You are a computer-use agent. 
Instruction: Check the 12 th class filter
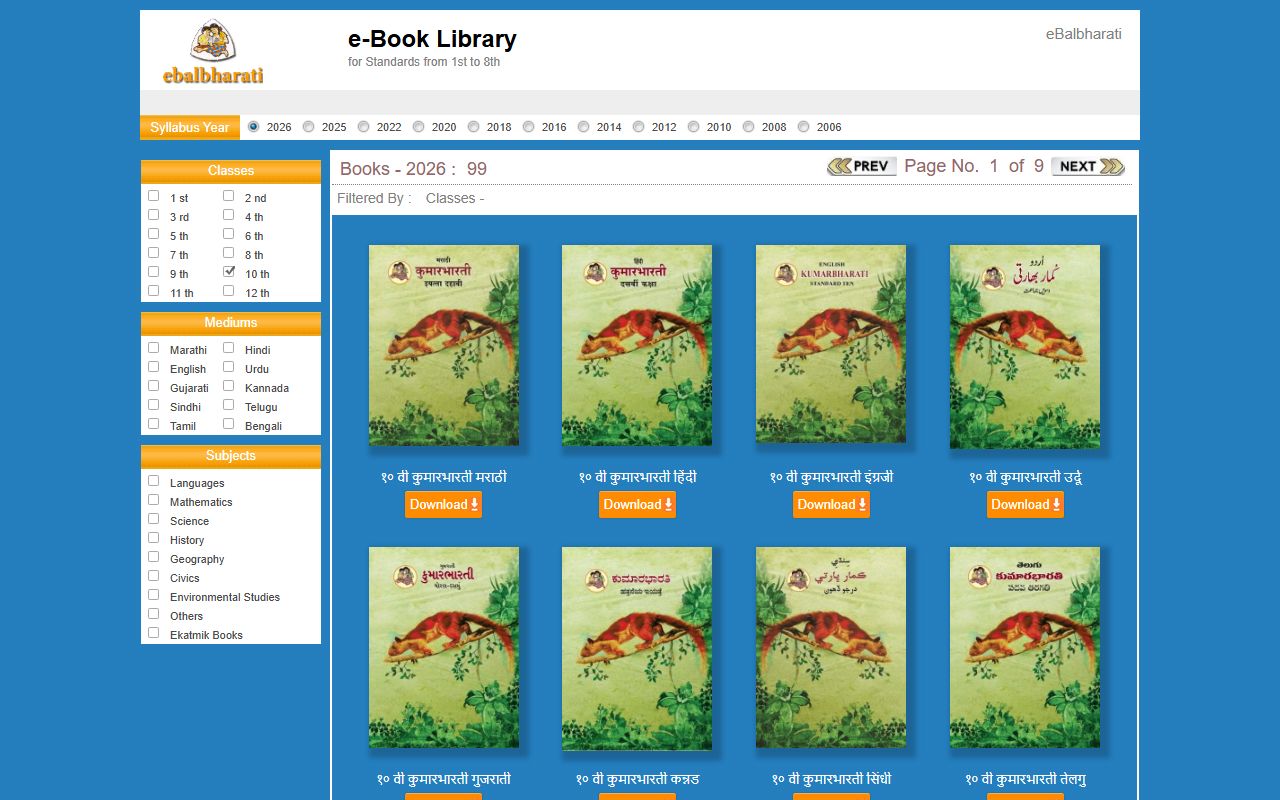point(229,291)
